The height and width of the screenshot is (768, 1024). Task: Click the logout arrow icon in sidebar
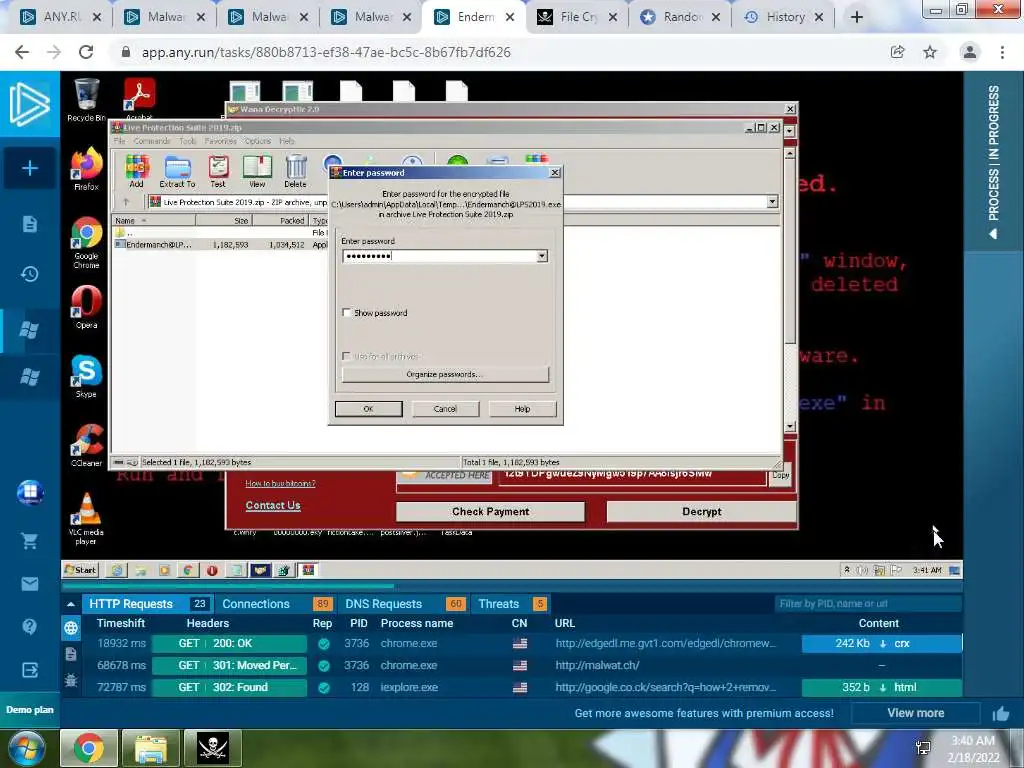[x=29, y=670]
